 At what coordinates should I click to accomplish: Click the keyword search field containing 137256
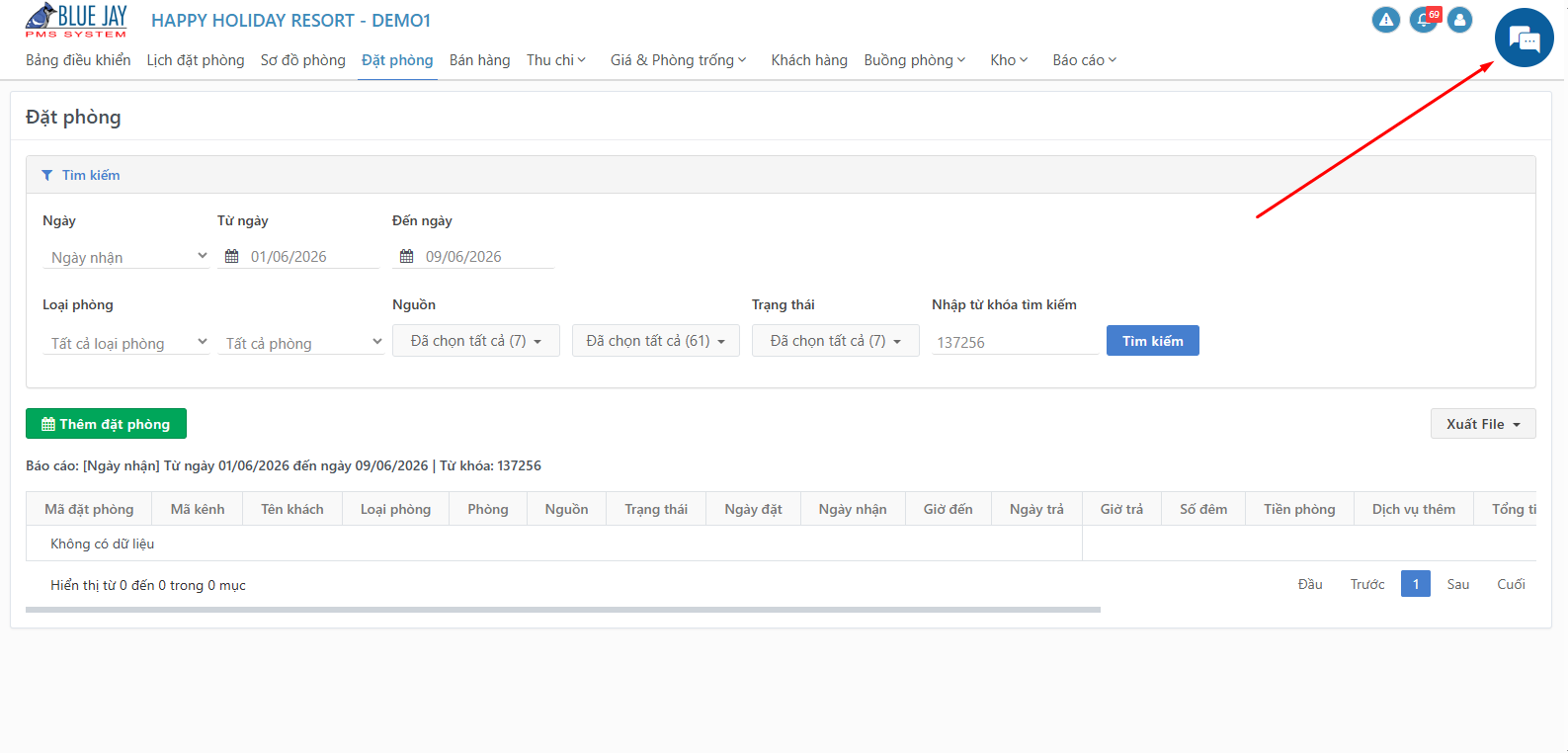tap(1015, 342)
